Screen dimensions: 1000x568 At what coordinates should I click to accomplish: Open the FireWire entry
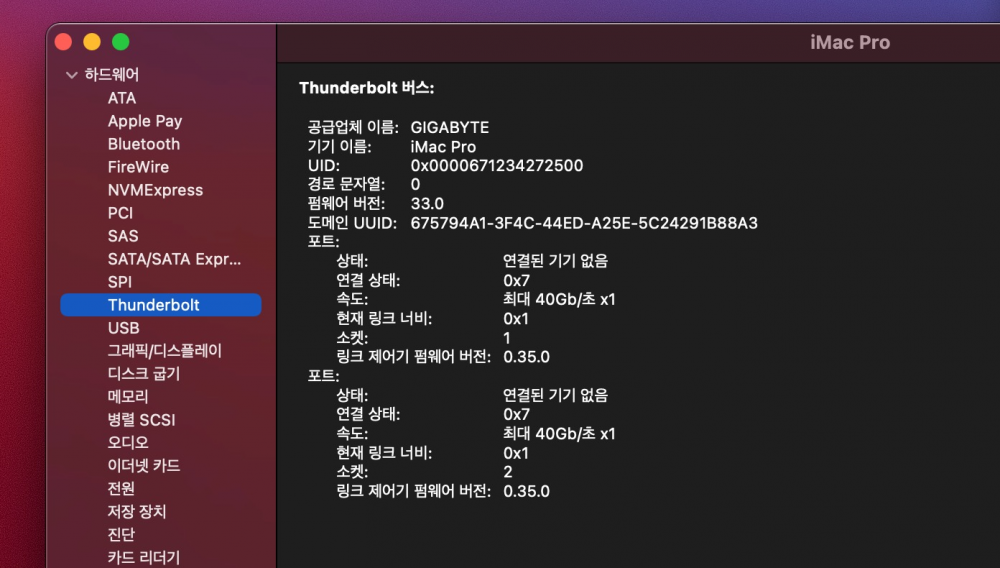(138, 167)
